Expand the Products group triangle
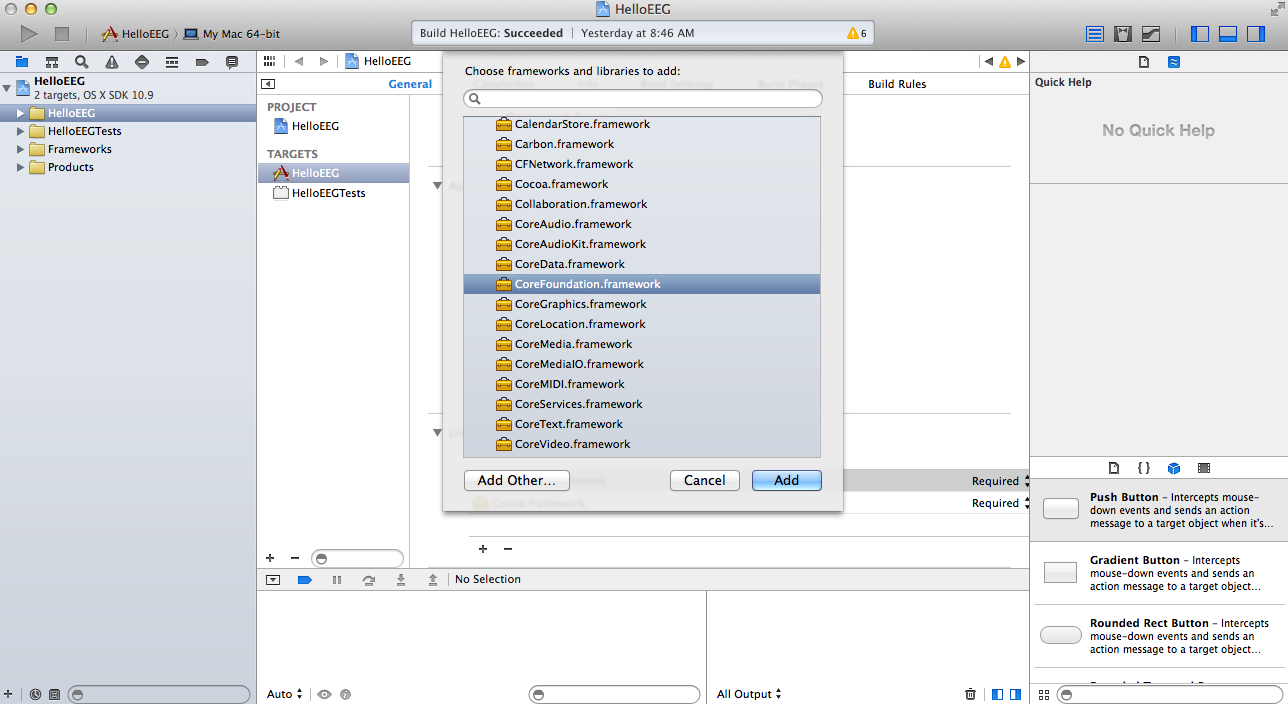1288x704 pixels. (20, 167)
